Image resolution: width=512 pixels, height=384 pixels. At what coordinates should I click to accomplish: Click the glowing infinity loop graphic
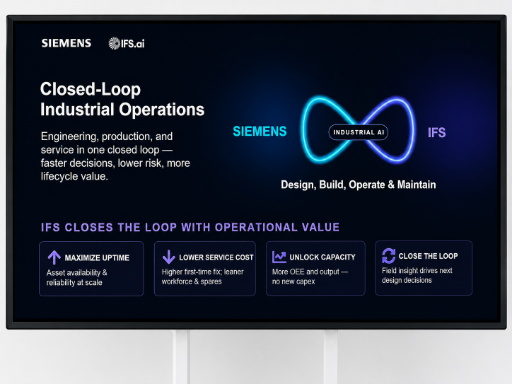click(x=358, y=130)
